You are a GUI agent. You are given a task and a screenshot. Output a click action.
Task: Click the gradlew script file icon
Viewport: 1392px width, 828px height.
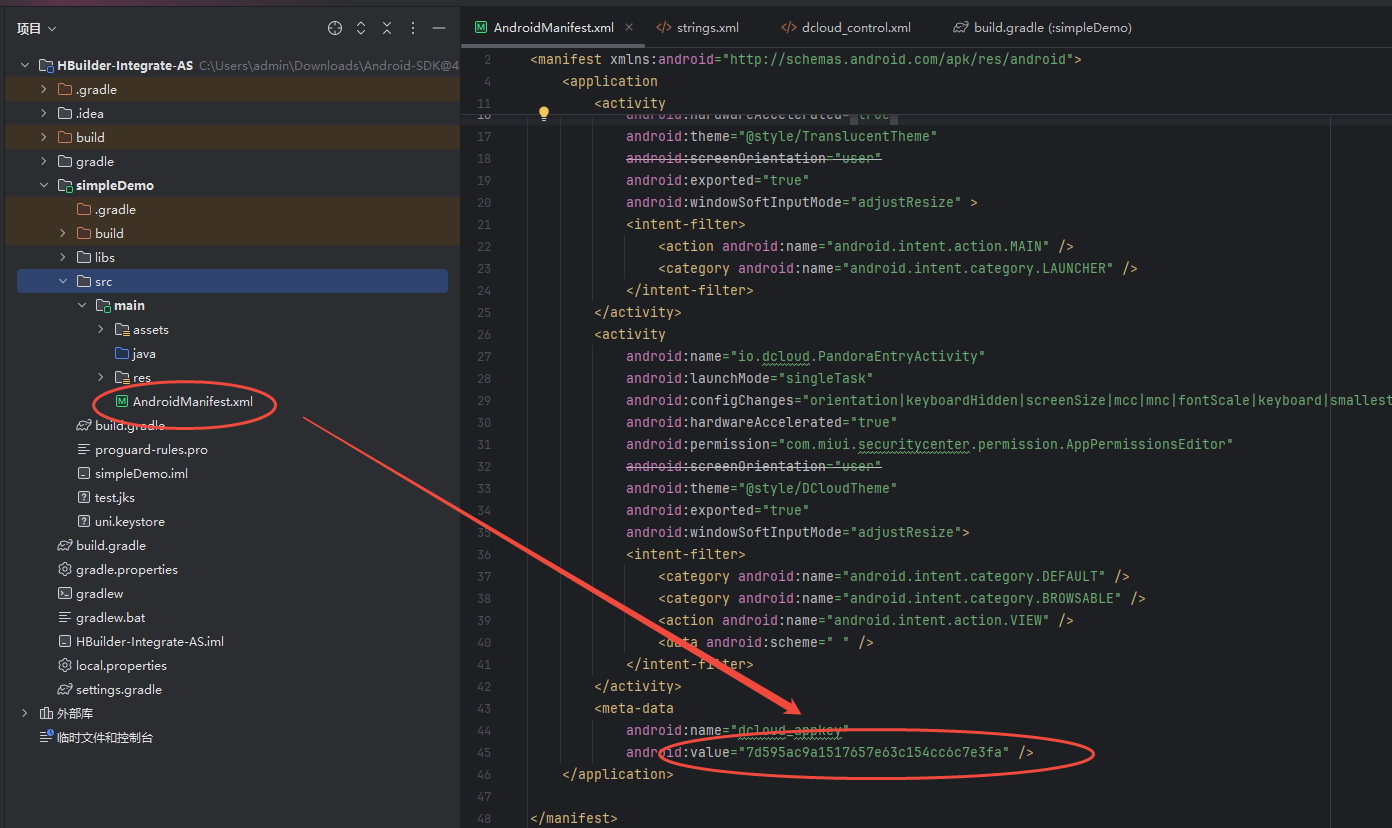[x=65, y=593]
